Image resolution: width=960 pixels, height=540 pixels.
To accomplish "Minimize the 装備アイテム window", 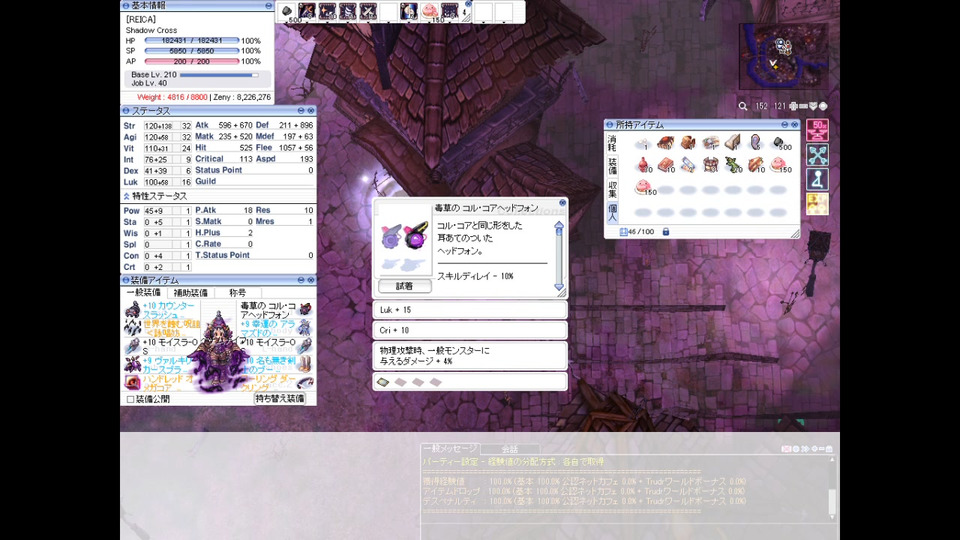I will [x=301, y=280].
